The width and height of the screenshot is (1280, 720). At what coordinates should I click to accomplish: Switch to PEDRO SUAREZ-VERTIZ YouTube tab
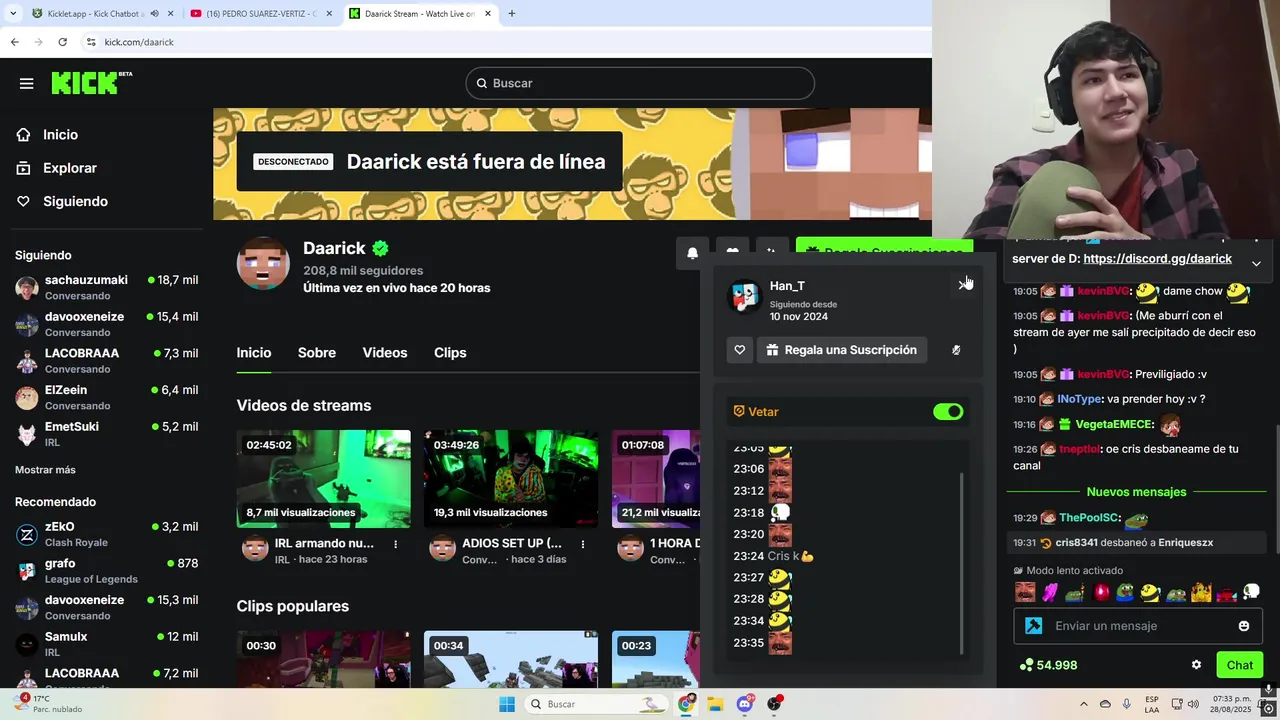259,14
